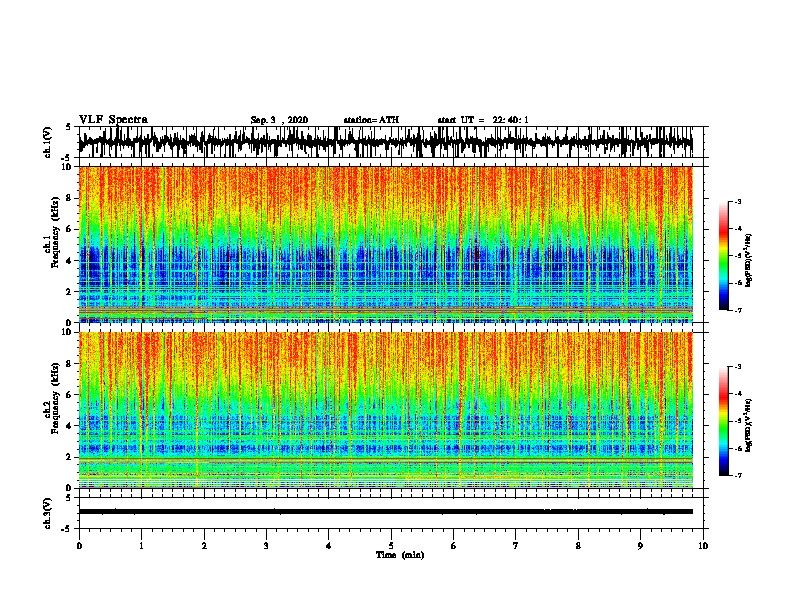Click the "ch.1(V)" waveform axis label
This screenshot has width=792, height=612.
[48, 142]
